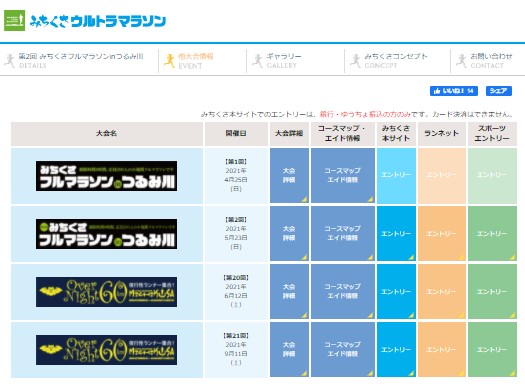
Task: Click the runner icon beside GALLERY
Action: 257,61
